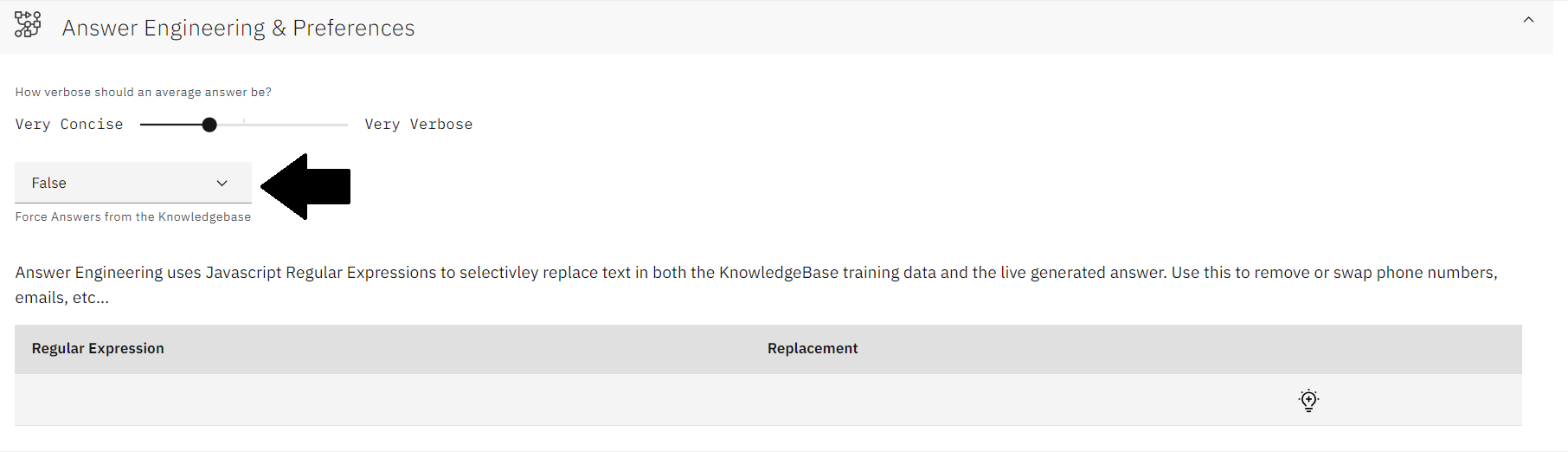Screen dimensions: 1568x452
Task: Click the Regular Expression column header
Action: (98, 348)
